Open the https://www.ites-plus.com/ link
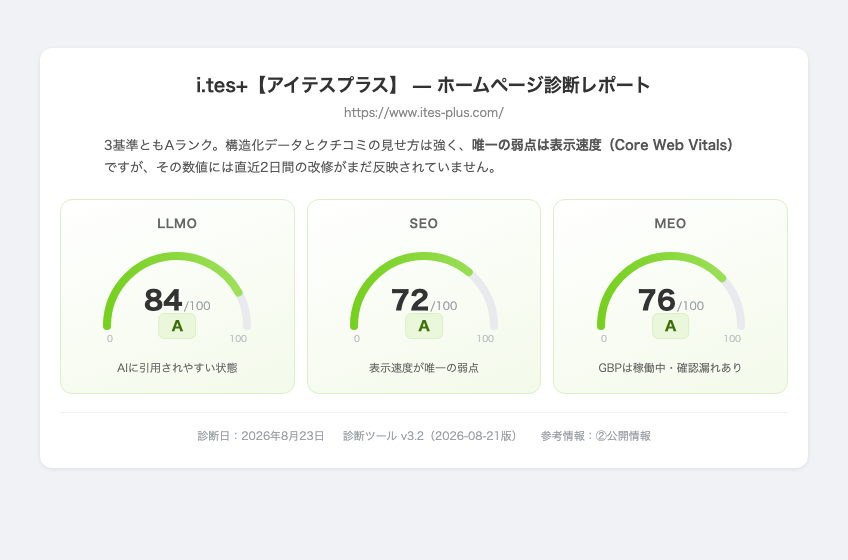This screenshot has width=848, height=560. 423,113
